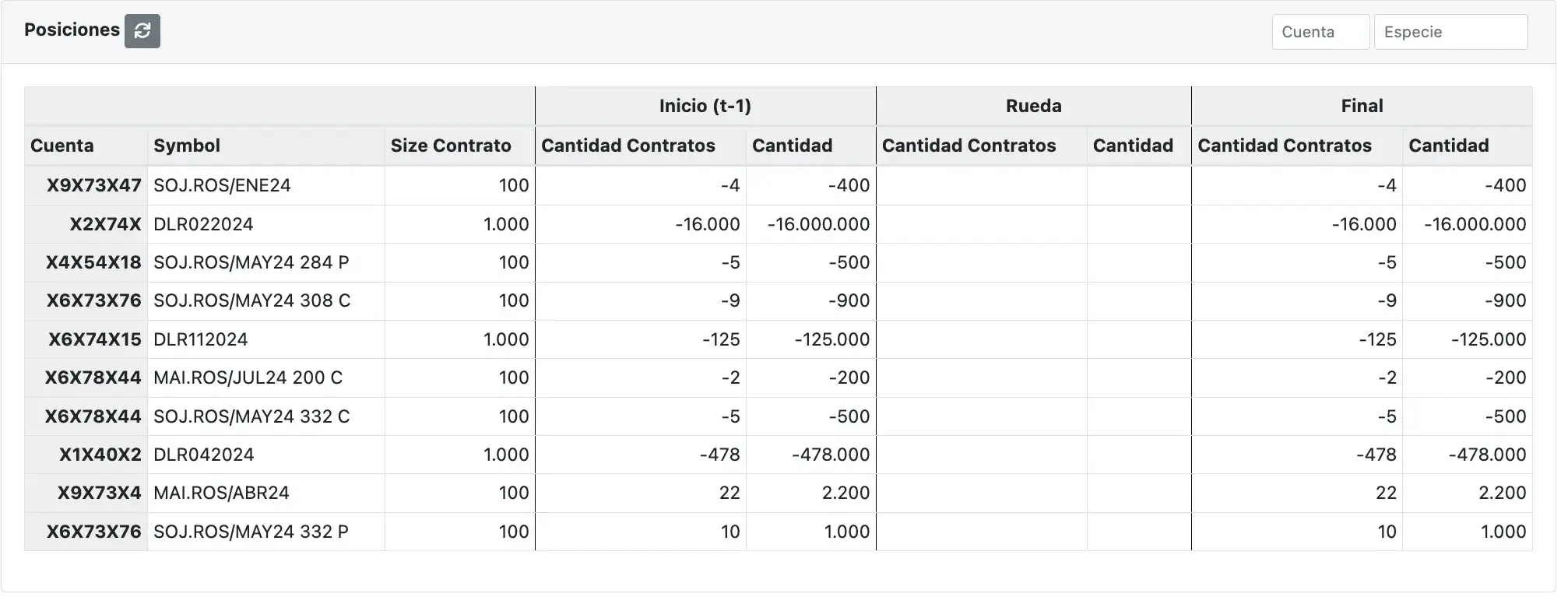This screenshot has width=1568, height=604.
Task: Click the SOJ.ROS/MAY24 308 C symbol
Action: (252, 301)
